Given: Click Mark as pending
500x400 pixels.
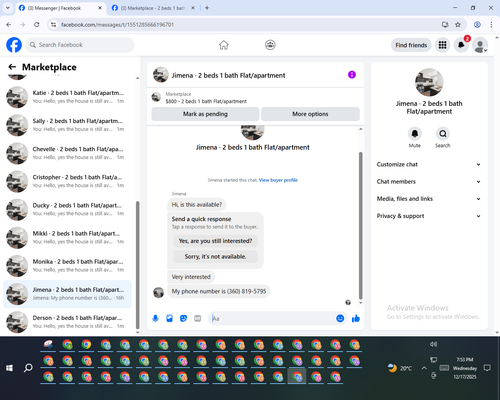Looking at the screenshot, I should pos(205,114).
